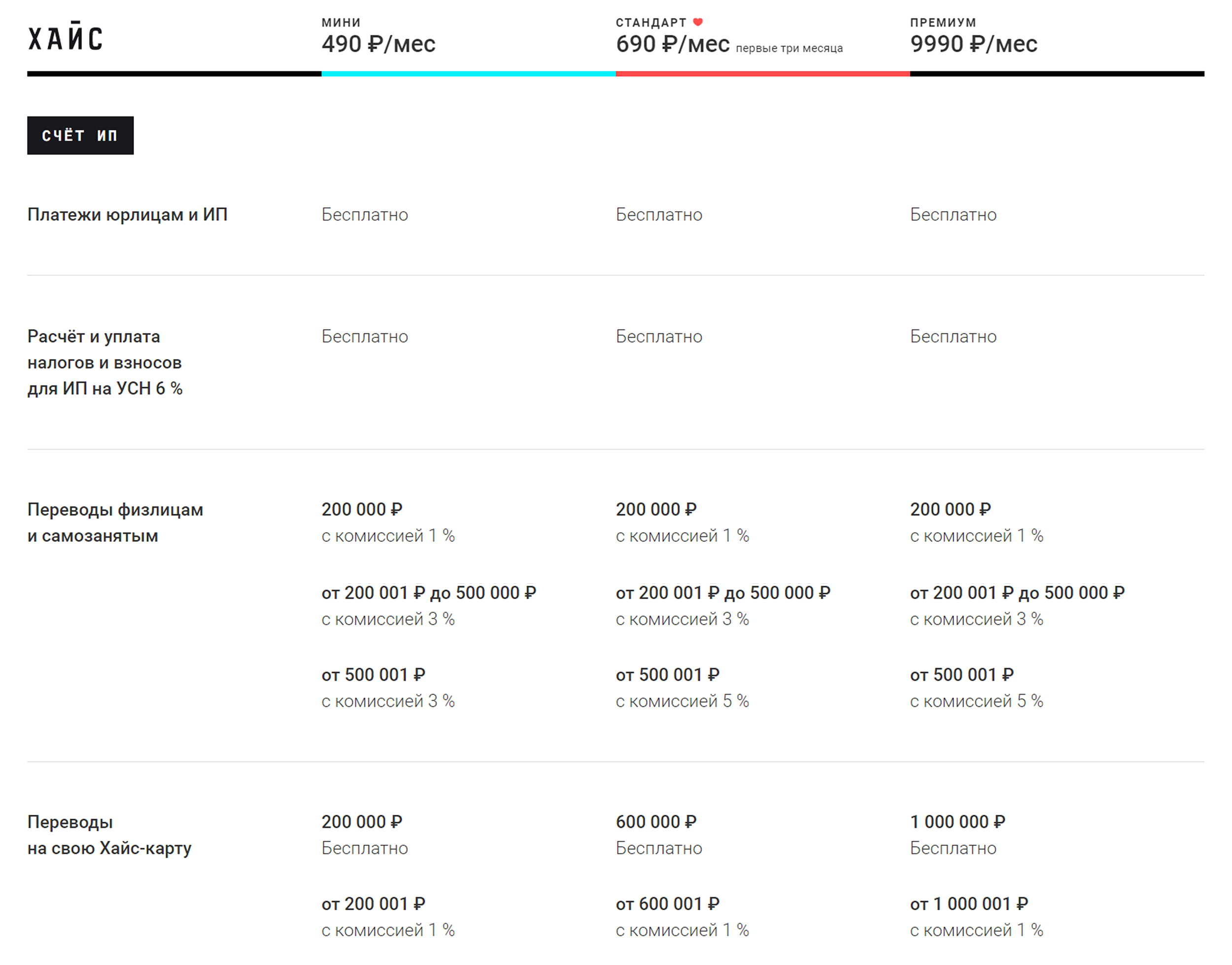Click the 1 000 000 ₽ limit in ПРЕМИУМ
Screen dimensions: 1232x965
pyautogui.click(x=958, y=822)
